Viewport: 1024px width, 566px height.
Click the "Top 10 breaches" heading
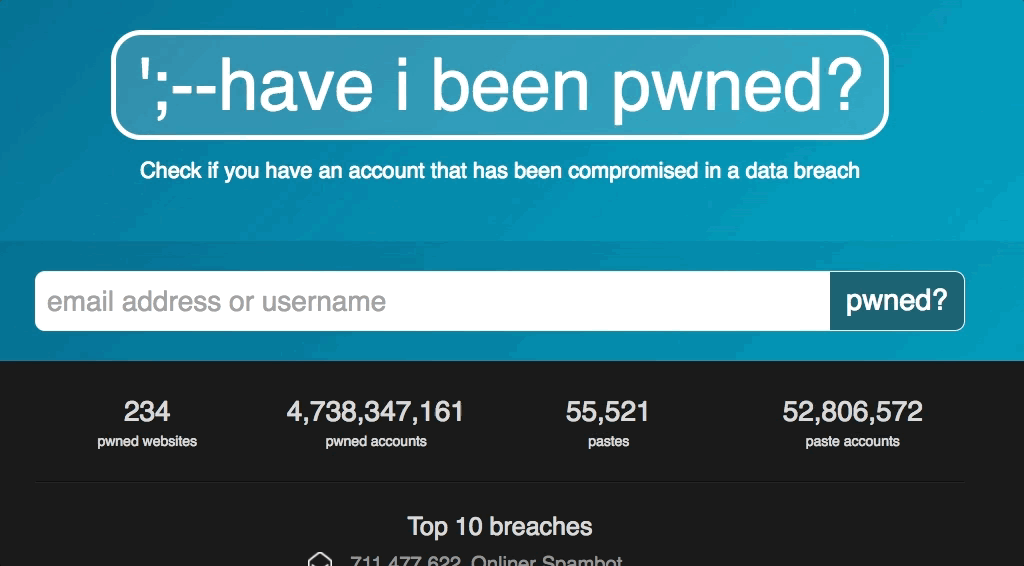point(500,526)
